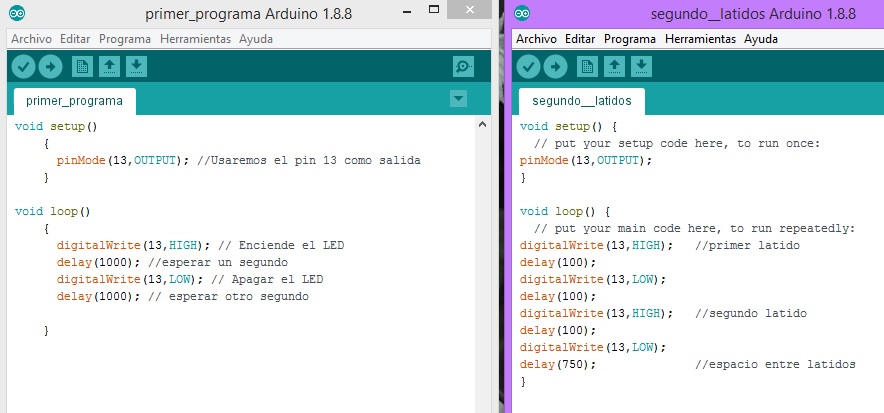Open Editar menu in segundo__latidos window
This screenshot has height=413, width=884.
click(580, 39)
